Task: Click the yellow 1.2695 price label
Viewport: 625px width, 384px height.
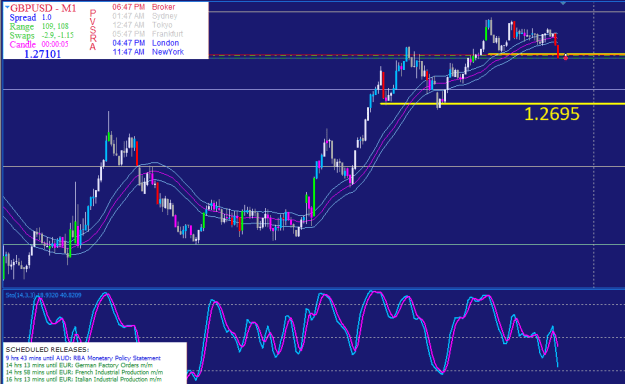Action: [x=552, y=114]
